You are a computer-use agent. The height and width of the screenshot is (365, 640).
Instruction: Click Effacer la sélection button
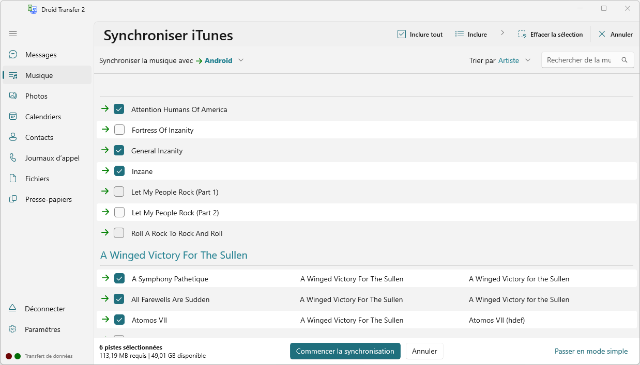coord(550,34)
